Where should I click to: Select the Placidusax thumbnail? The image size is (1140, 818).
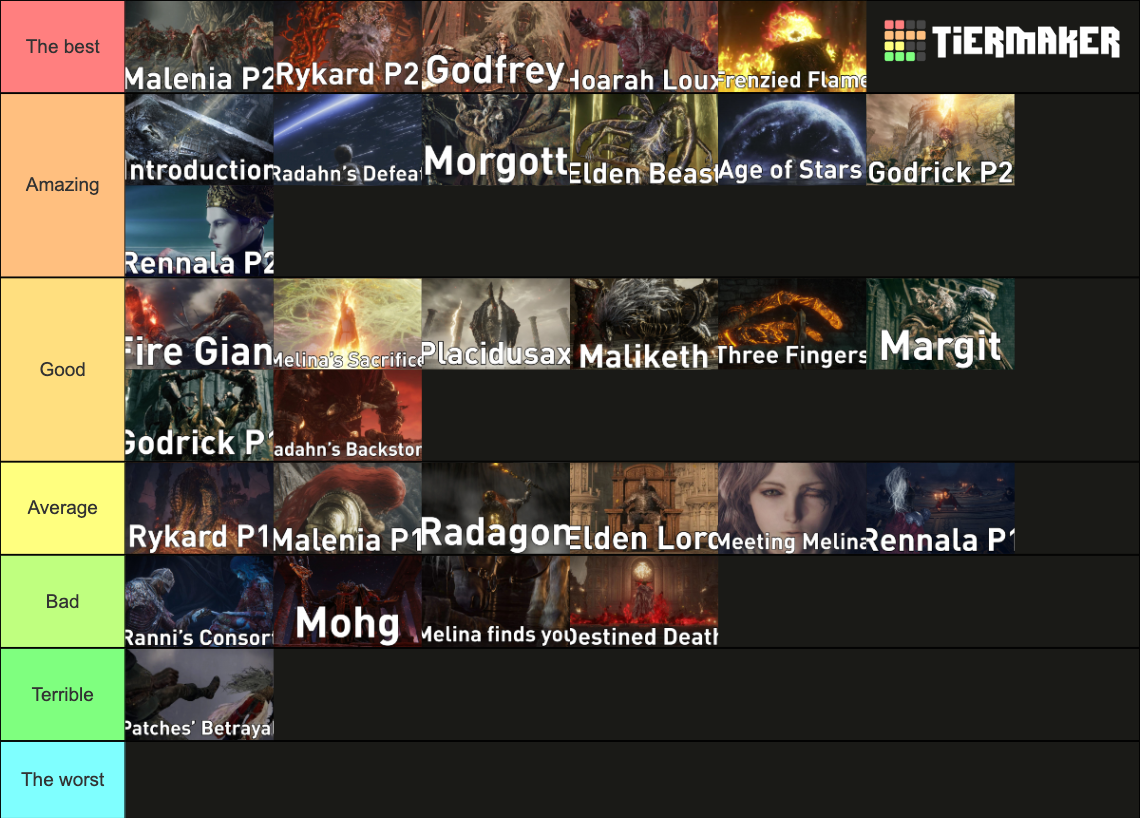point(496,324)
